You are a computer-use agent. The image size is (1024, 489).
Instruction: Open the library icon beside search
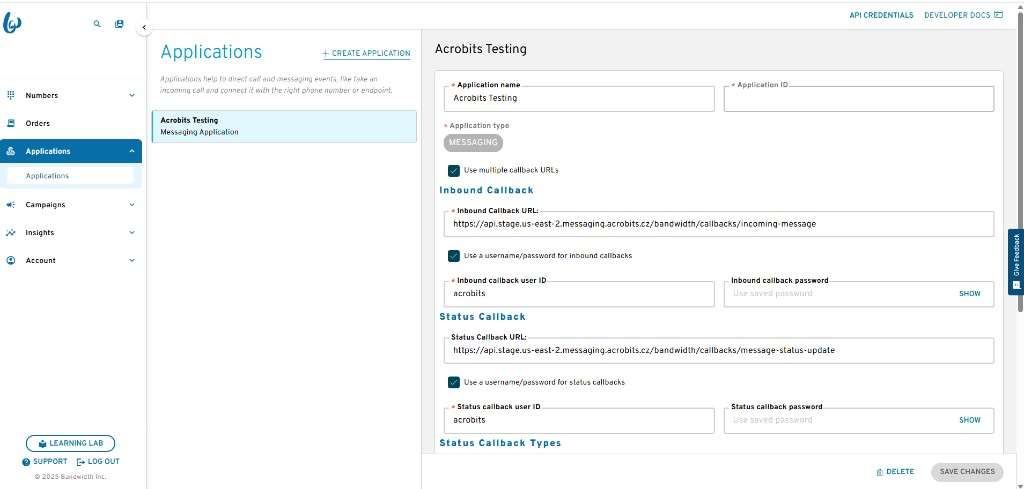pyautogui.click(x=119, y=24)
